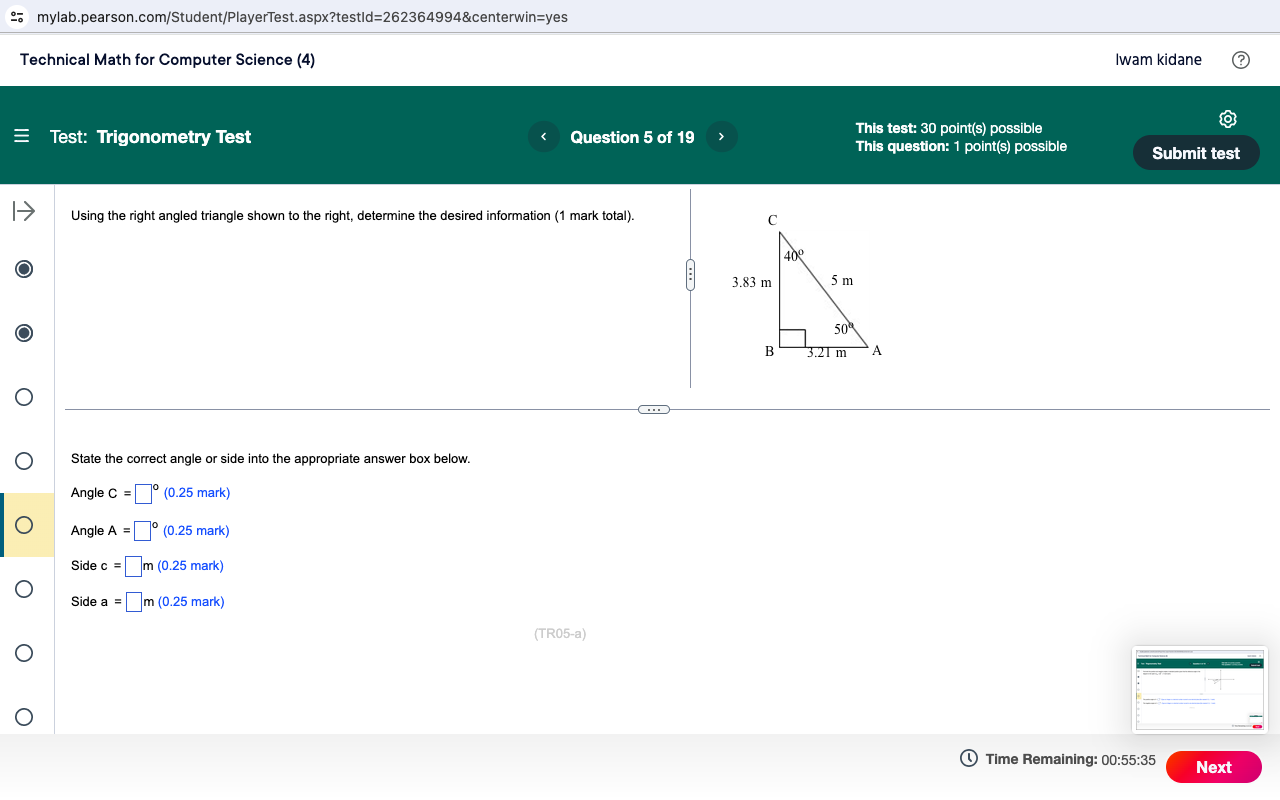The image size is (1280, 800).
Task: Click the student name lwam kidane
Action: click(x=1158, y=60)
